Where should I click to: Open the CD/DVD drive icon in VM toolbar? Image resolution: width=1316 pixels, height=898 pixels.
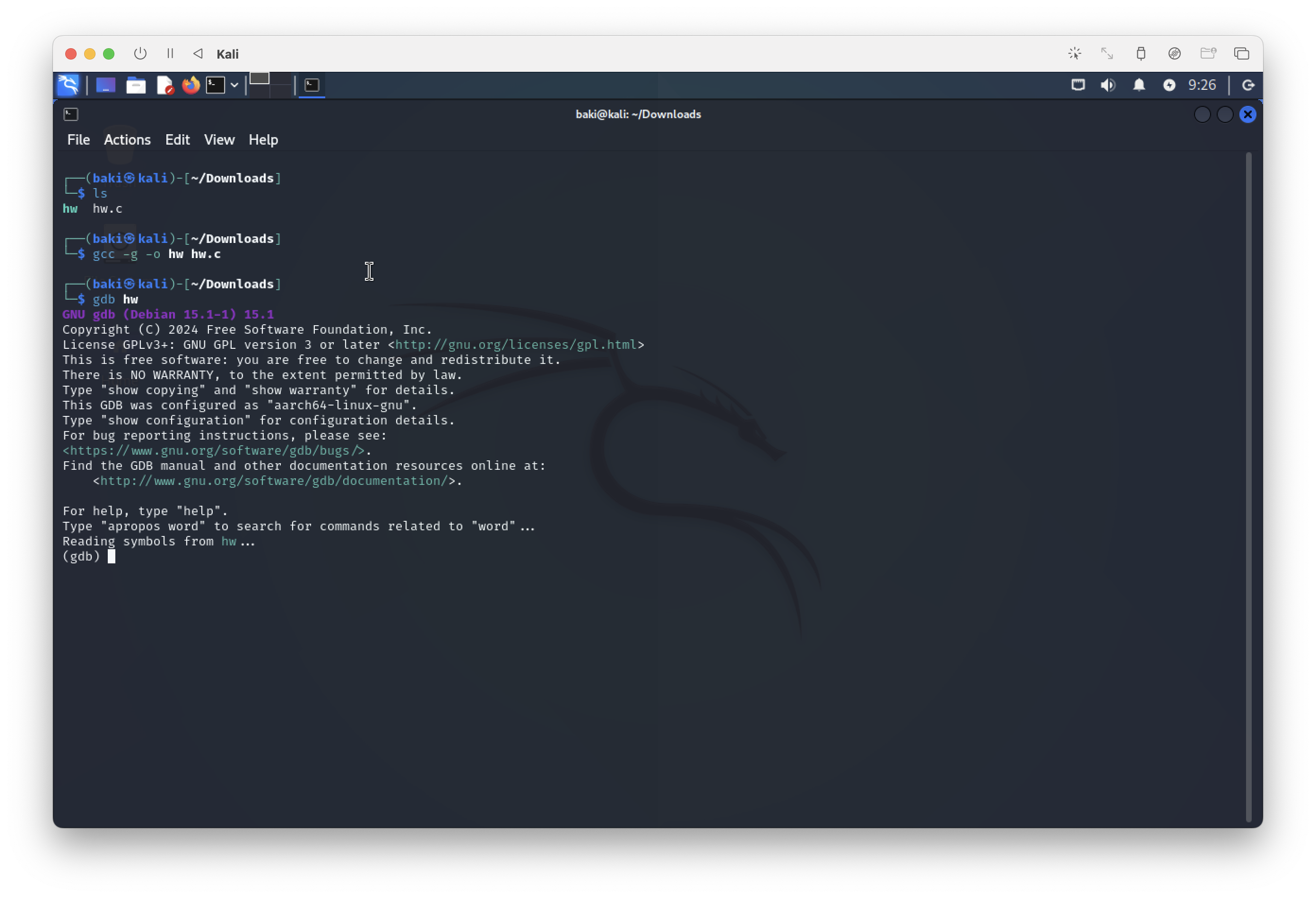1175,53
